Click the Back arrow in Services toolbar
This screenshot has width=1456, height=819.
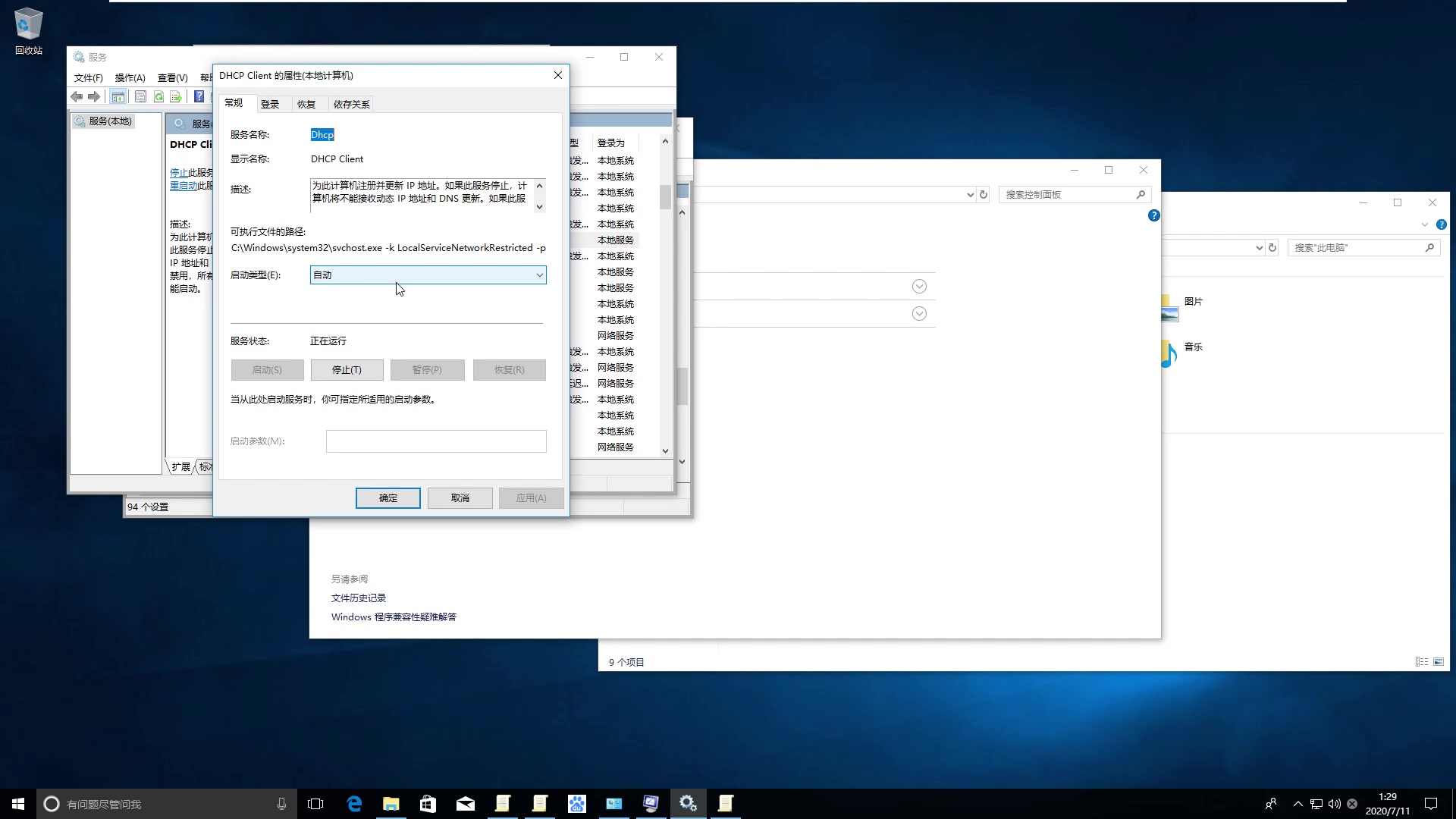click(x=77, y=96)
